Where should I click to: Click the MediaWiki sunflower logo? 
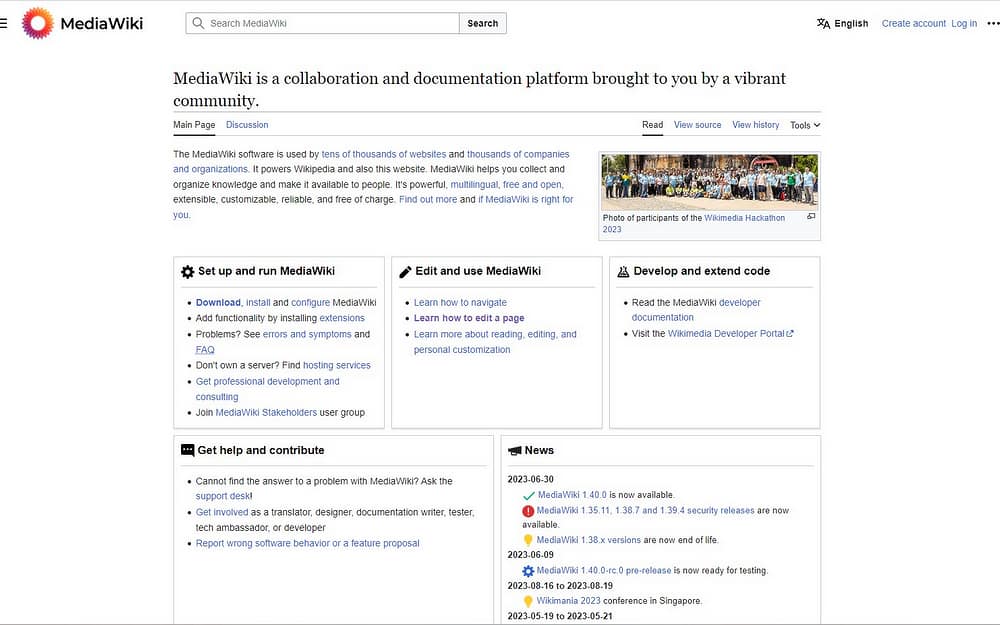[38, 23]
